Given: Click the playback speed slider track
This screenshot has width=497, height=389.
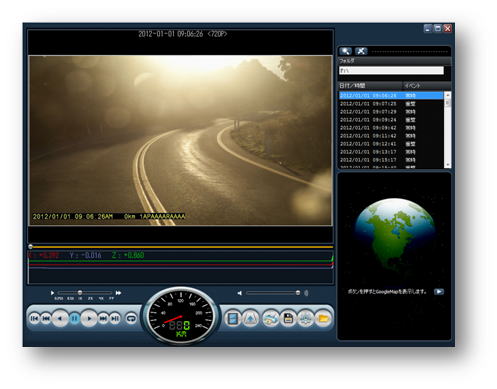Looking at the screenshot, I should tap(85, 293).
